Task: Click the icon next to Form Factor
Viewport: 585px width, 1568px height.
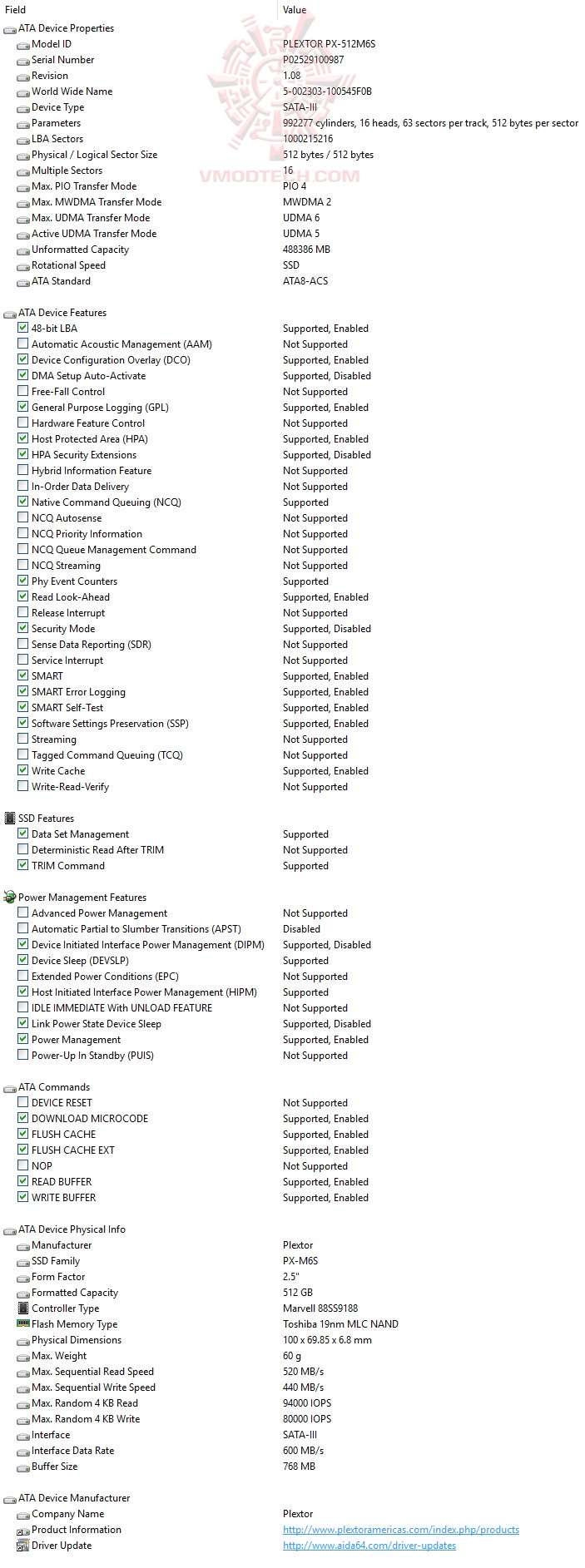Action: coord(23,1278)
